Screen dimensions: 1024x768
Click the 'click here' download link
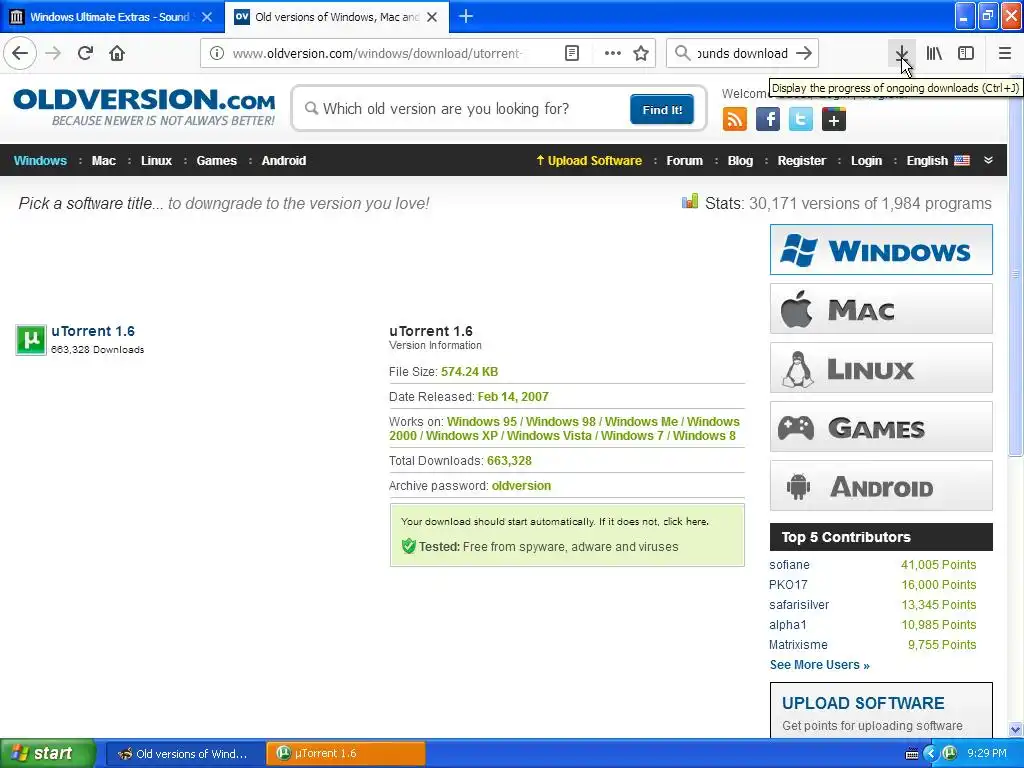click(x=686, y=521)
